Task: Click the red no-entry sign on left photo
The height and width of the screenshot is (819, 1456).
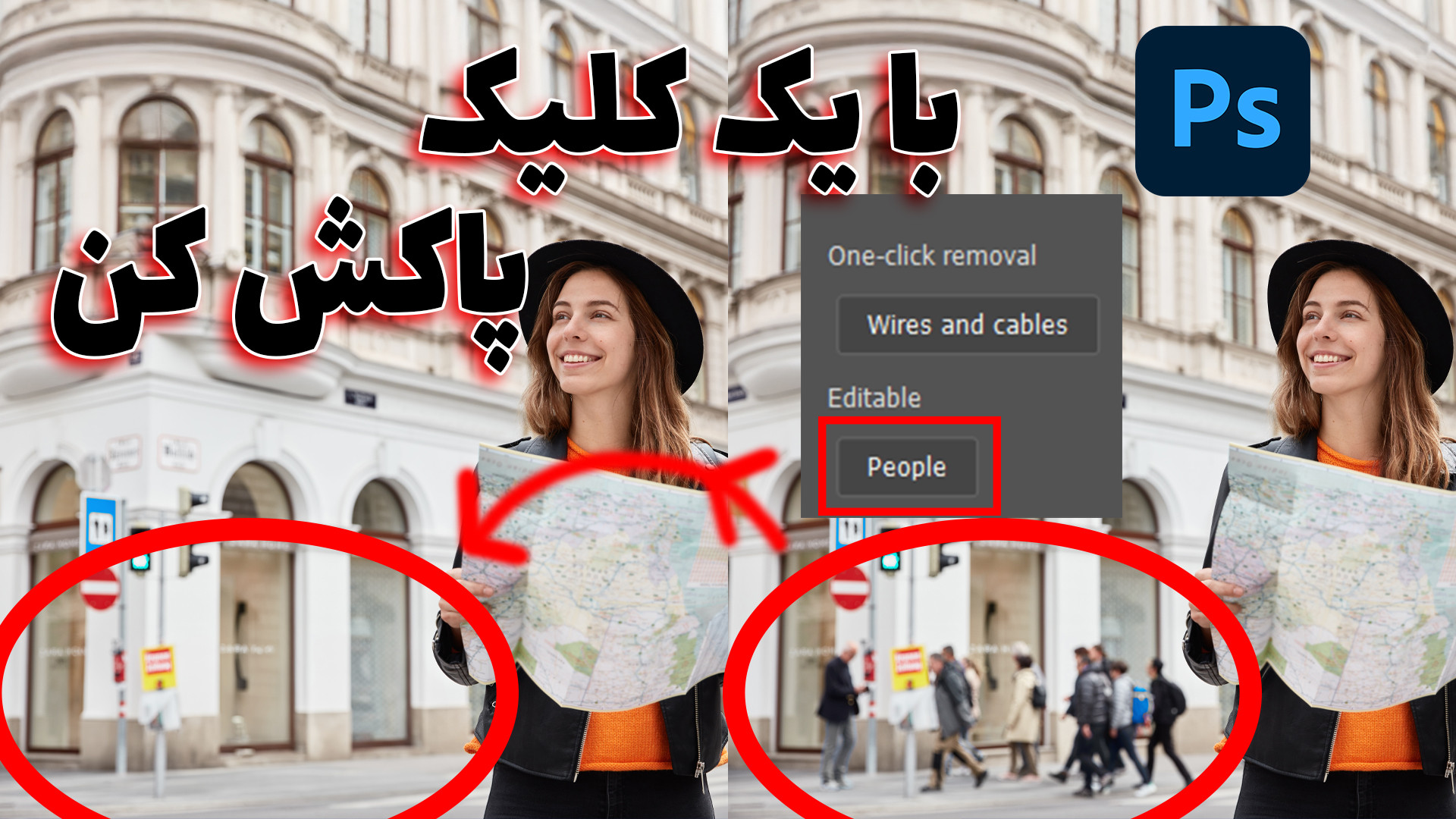Action: tap(100, 588)
